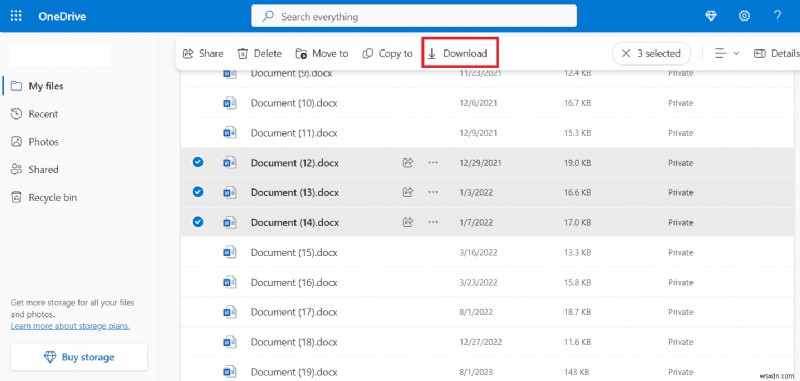The width and height of the screenshot is (800, 381).
Task: Click the 143 KB size cell
Action: point(577,371)
